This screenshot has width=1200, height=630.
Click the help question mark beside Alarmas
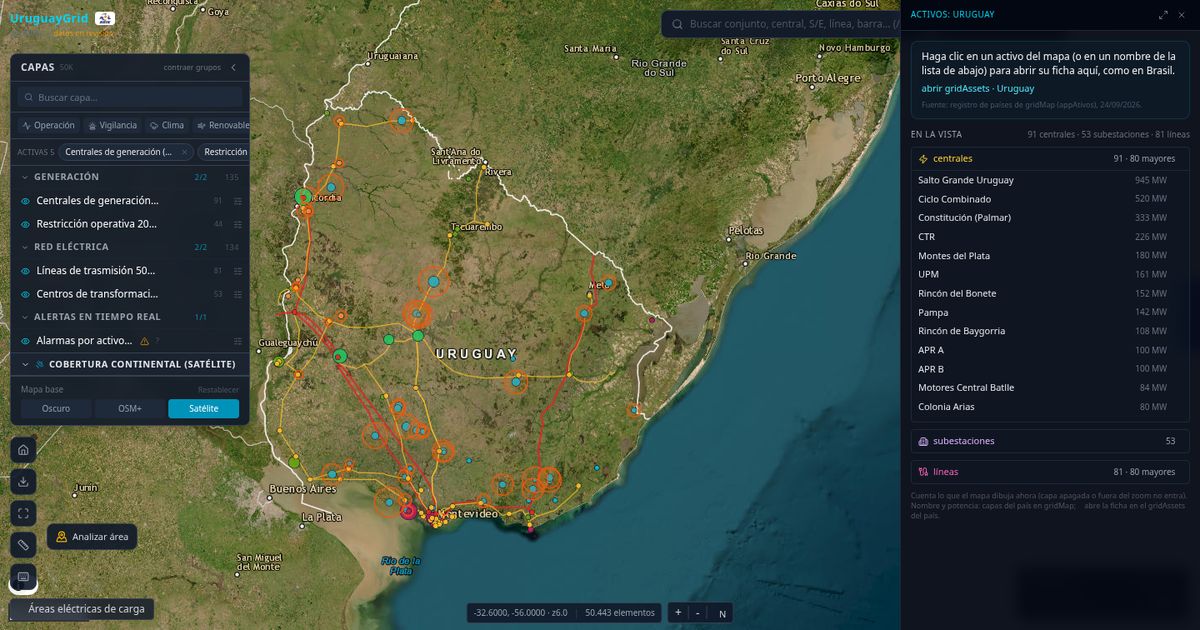coord(157,341)
